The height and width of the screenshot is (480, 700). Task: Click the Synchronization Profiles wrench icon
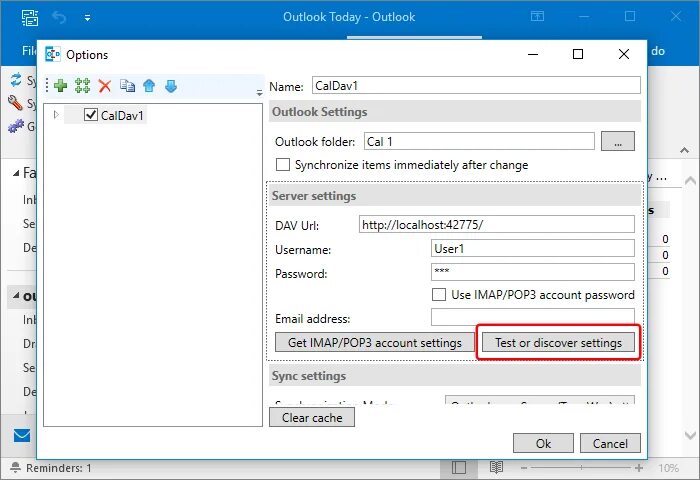(x=15, y=103)
